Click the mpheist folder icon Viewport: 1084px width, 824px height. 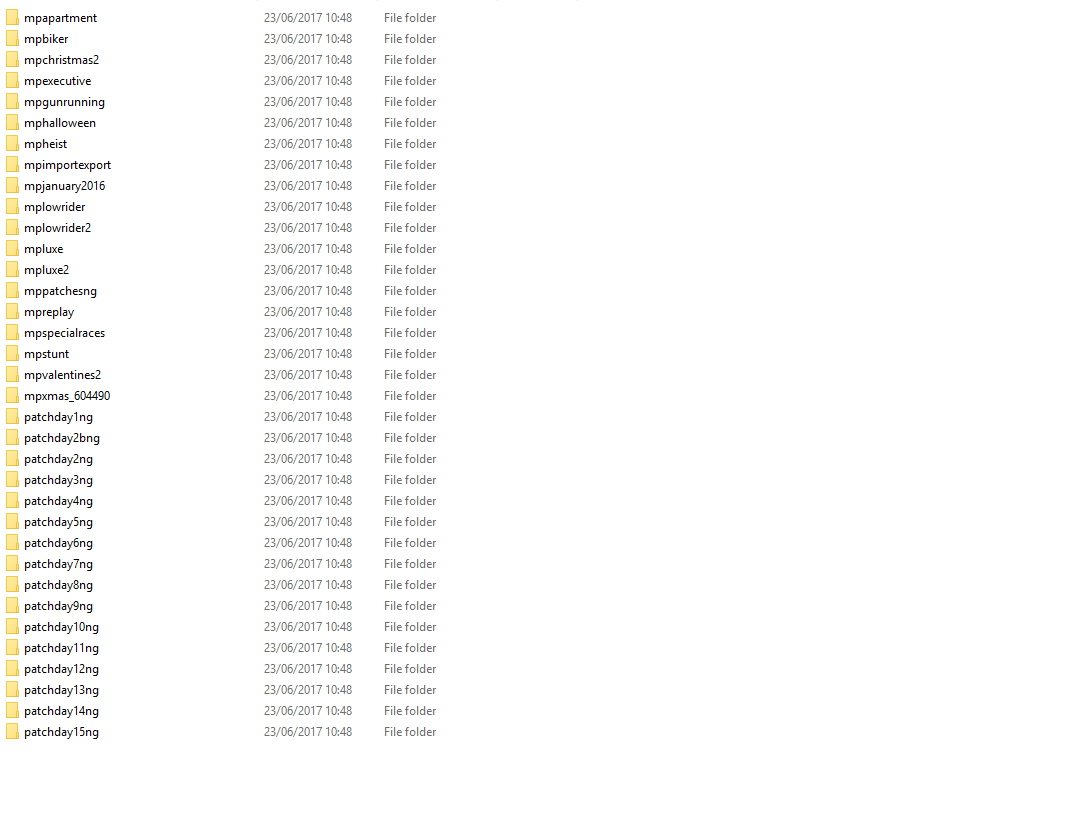(12, 144)
